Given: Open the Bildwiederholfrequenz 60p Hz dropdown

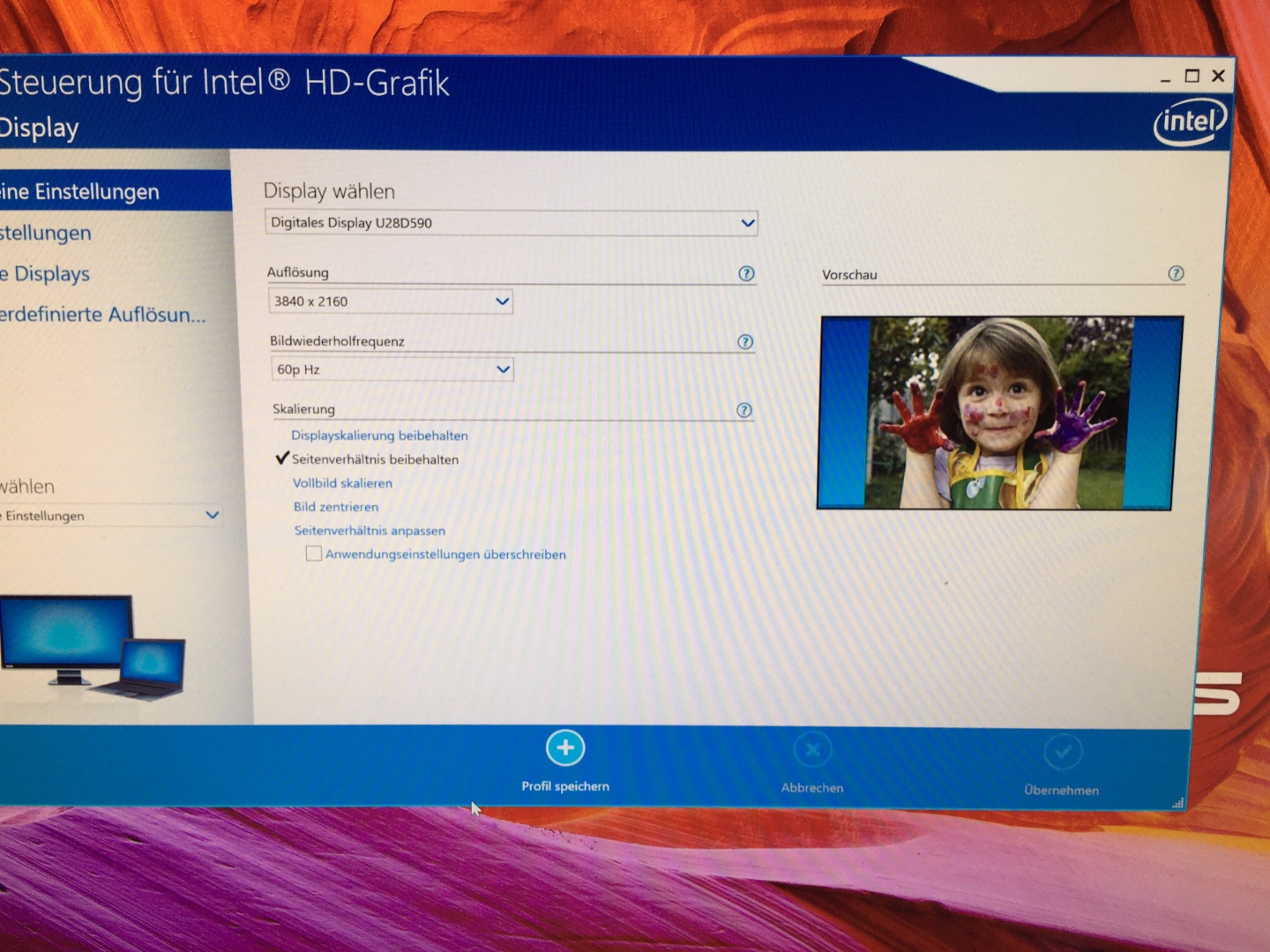Looking at the screenshot, I should tap(392, 369).
